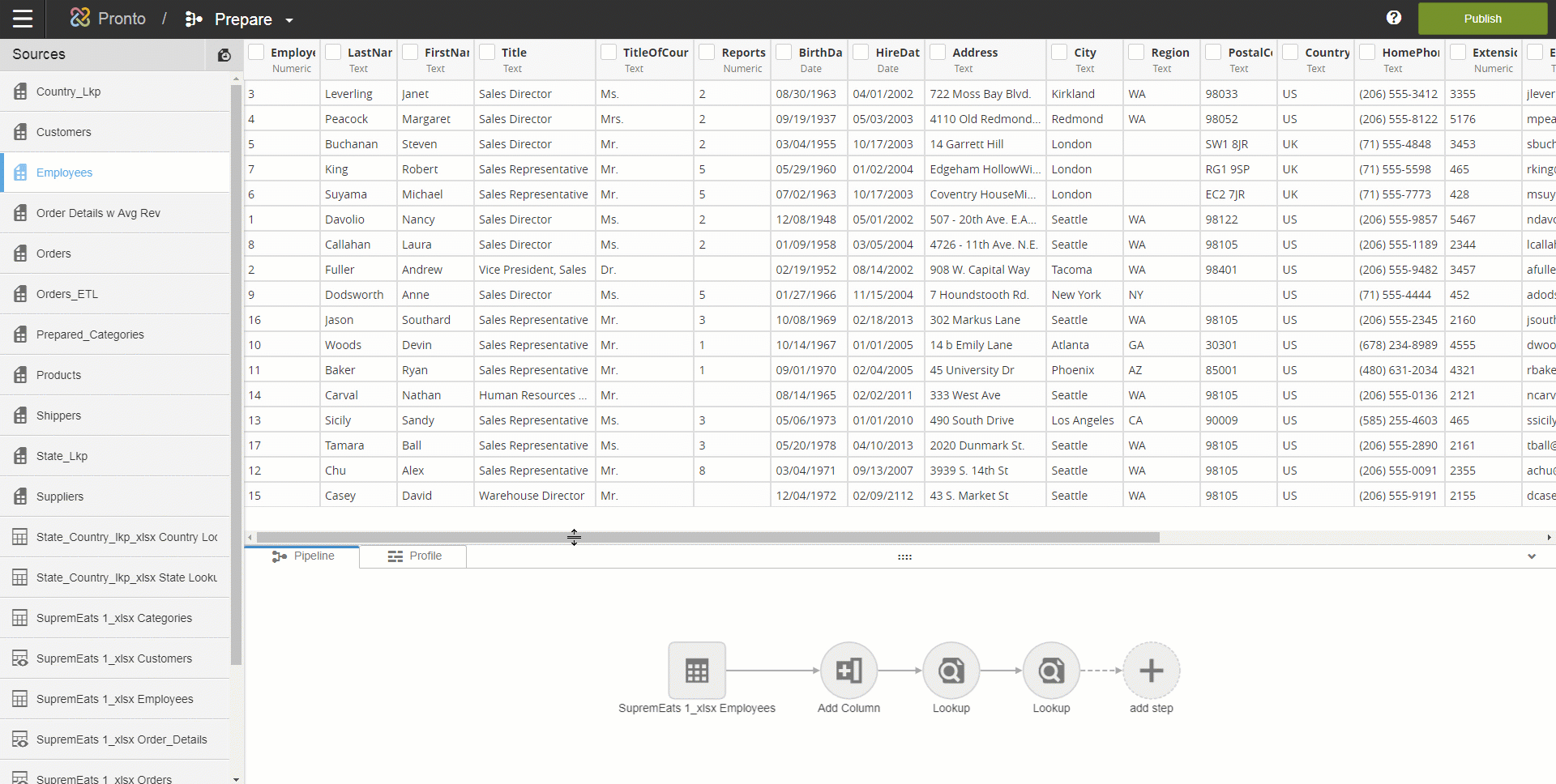The image size is (1556, 784).
Task: Click table horizontal scroll right arrow
Action: [x=1549, y=537]
